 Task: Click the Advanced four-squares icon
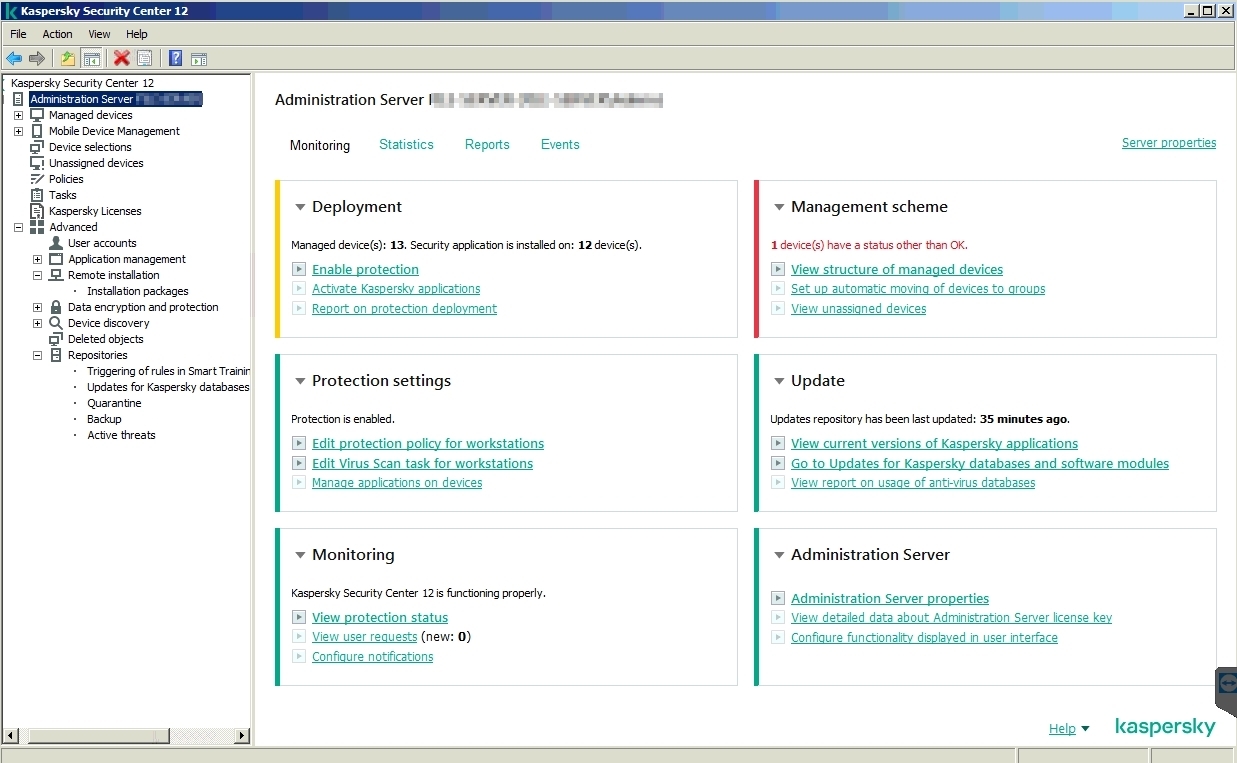(x=37, y=227)
